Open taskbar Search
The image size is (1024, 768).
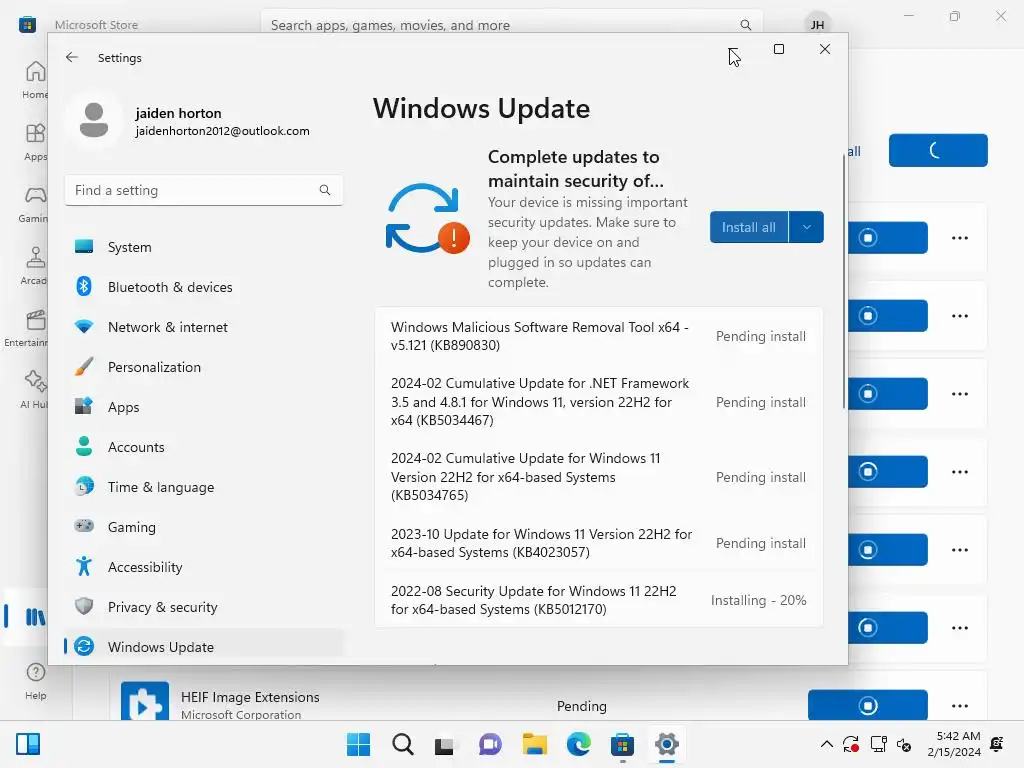pos(402,744)
